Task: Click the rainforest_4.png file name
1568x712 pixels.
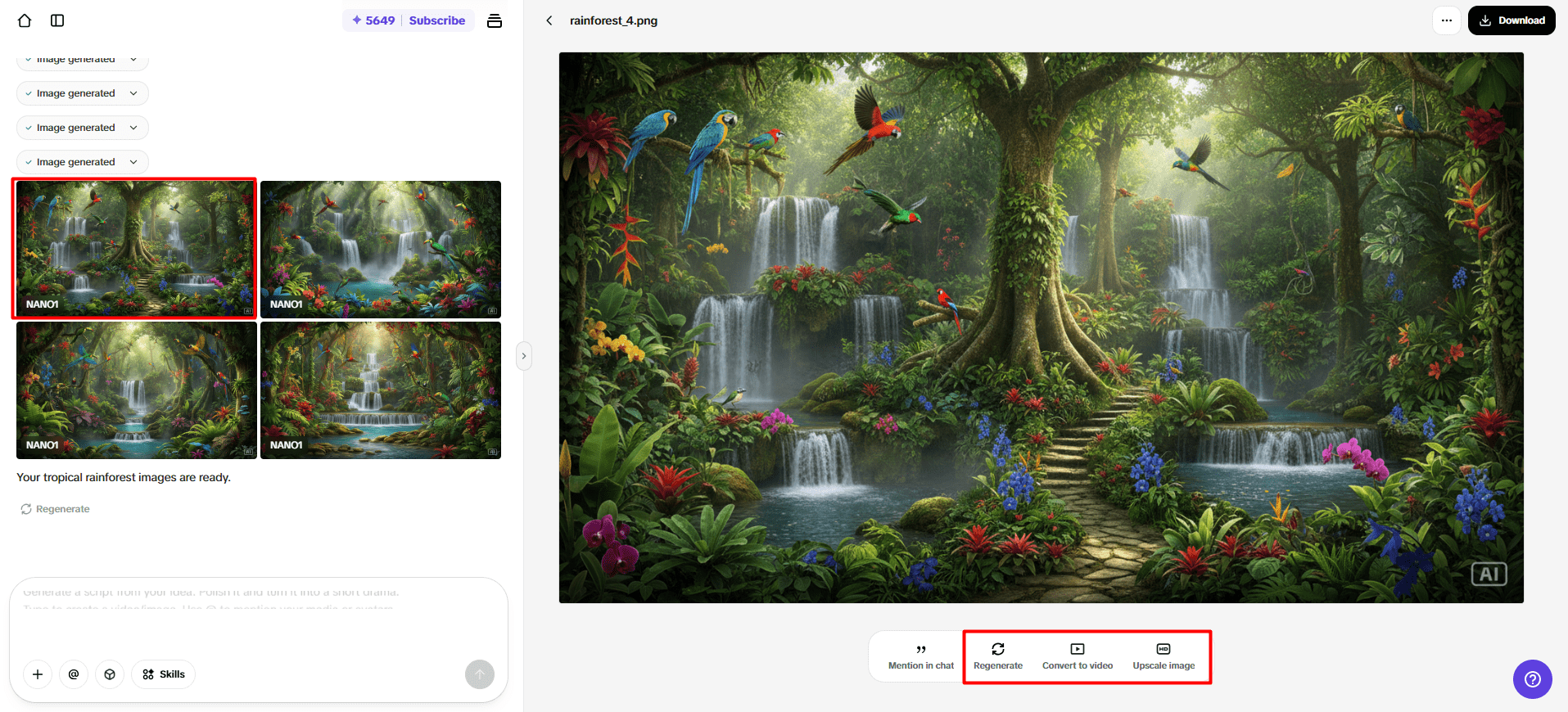Action: click(x=614, y=20)
